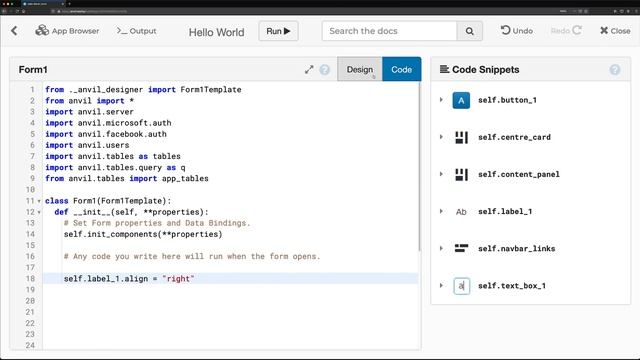Fold the class Form1 code at line 11
Screen dimensions: 640x360
pos(39,201)
